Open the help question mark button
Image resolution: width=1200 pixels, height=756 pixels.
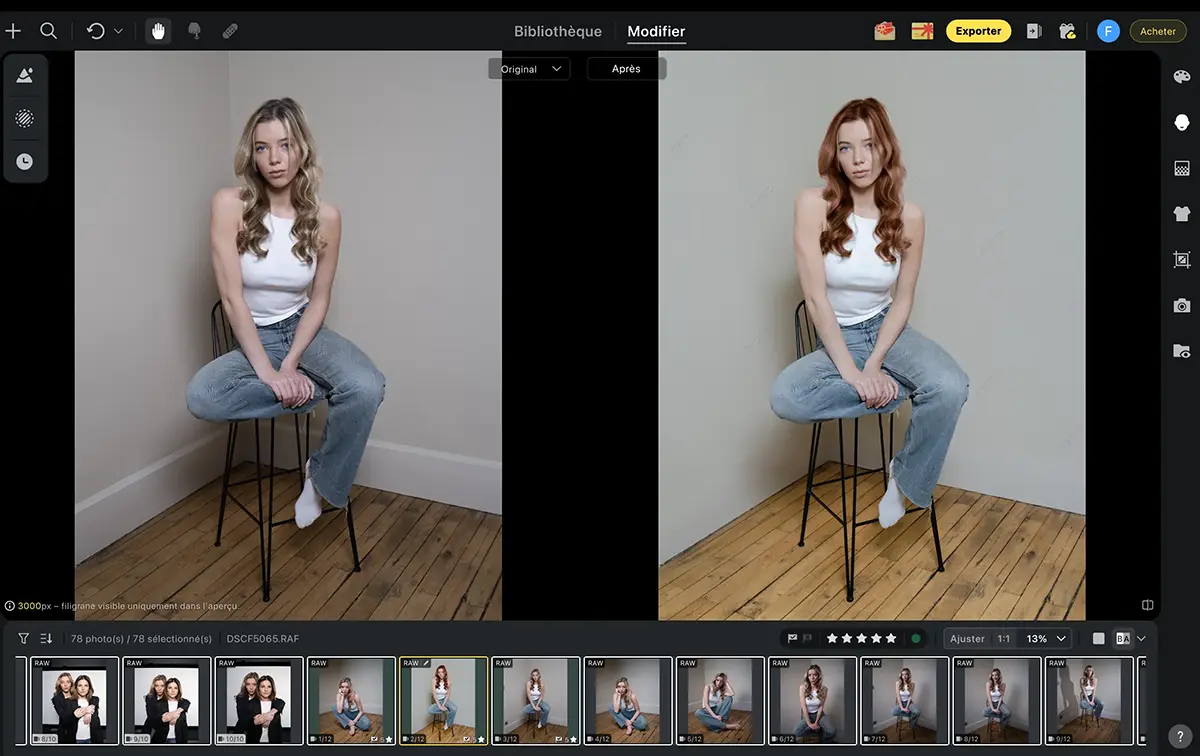1179,736
